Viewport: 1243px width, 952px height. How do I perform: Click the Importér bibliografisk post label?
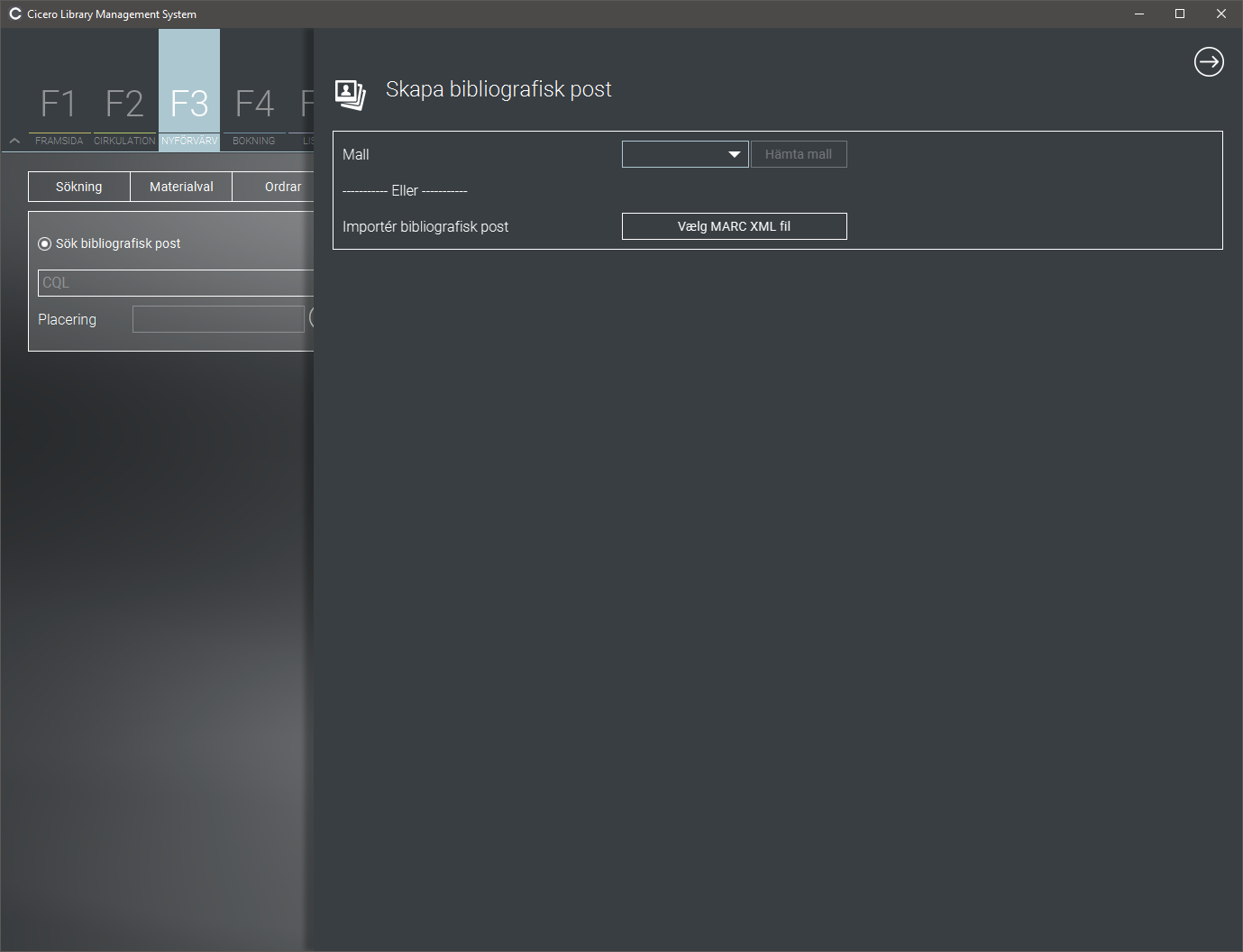pyautogui.click(x=425, y=226)
